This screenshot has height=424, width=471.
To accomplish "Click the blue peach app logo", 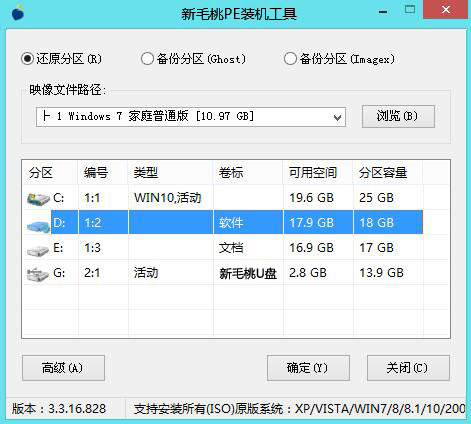I will [18, 13].
